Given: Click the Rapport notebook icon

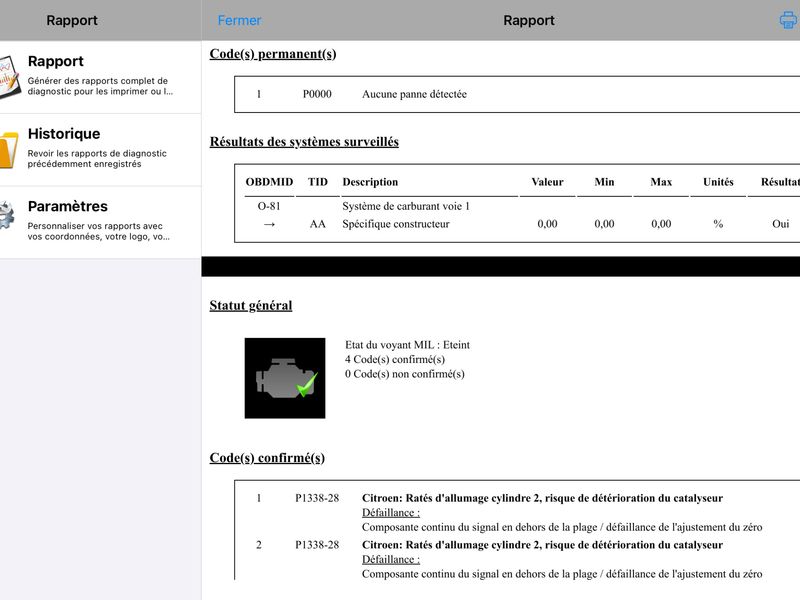Looking at the screenshot, I should pyautogui.click(x=9, y=78).
